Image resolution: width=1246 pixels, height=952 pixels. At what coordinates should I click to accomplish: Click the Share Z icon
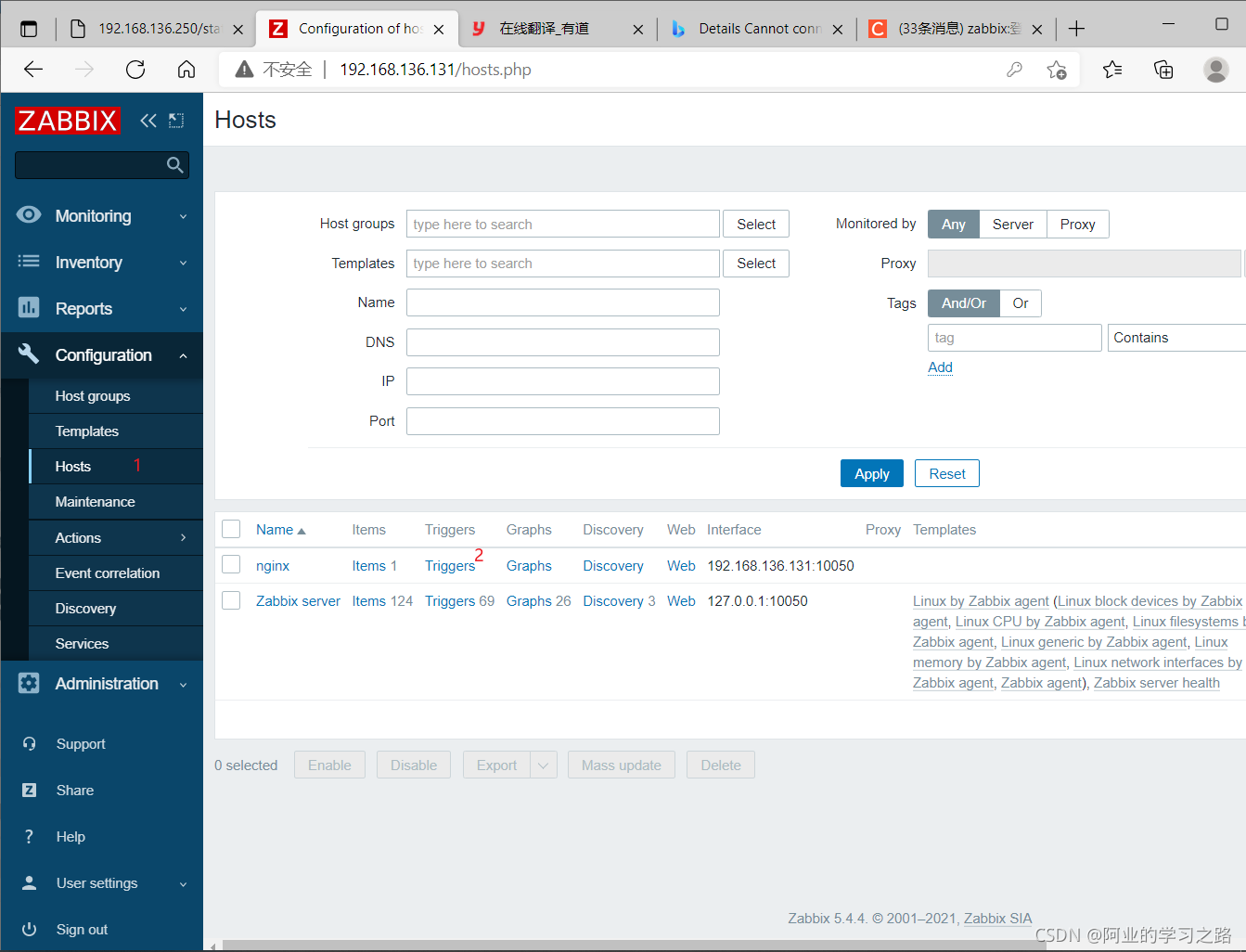click(x=29, y=790)
